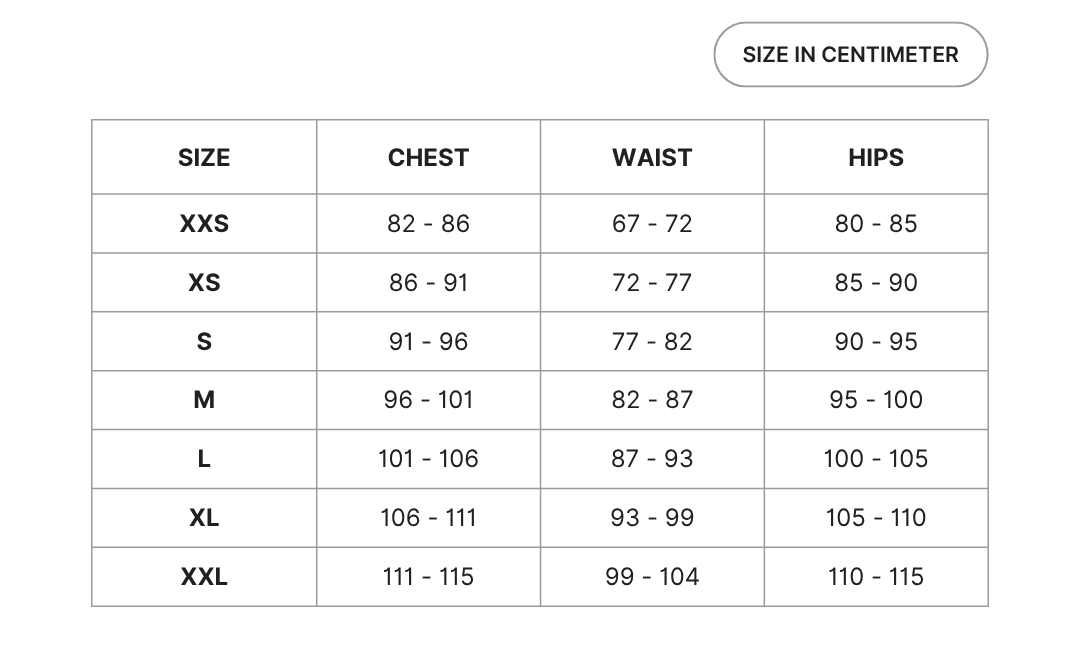Click the WAIST column header
This screenshot has height=665, width=1080.
(x=652, y=158)
